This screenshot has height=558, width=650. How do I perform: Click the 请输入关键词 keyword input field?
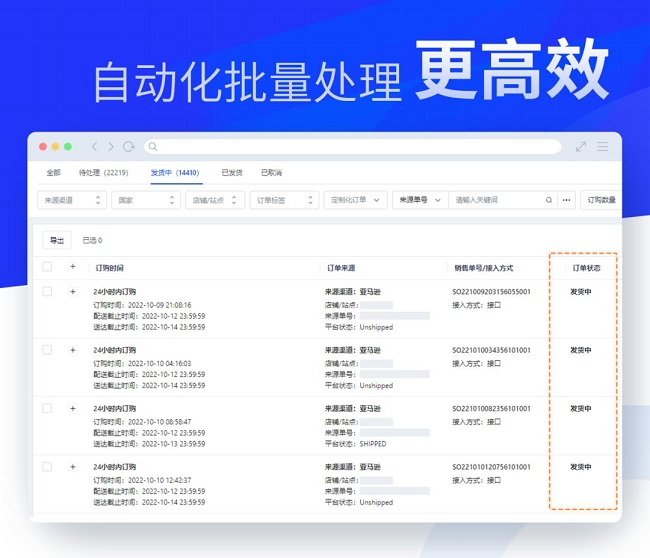pyautogui.click(x=497, y=200)
